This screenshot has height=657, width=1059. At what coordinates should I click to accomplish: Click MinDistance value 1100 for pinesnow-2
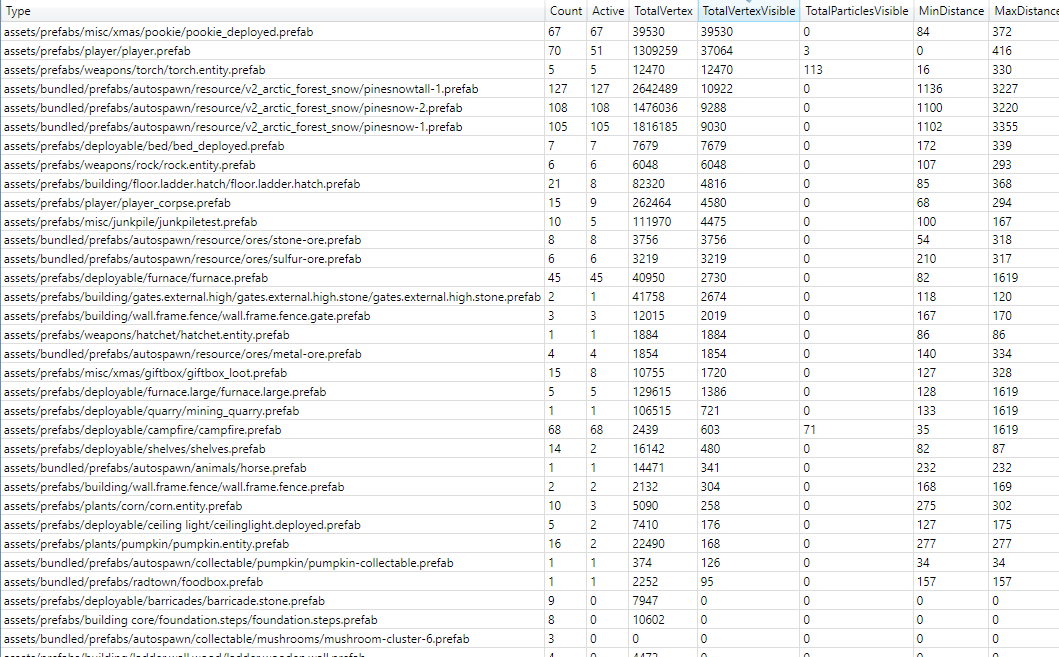[929, 107]
